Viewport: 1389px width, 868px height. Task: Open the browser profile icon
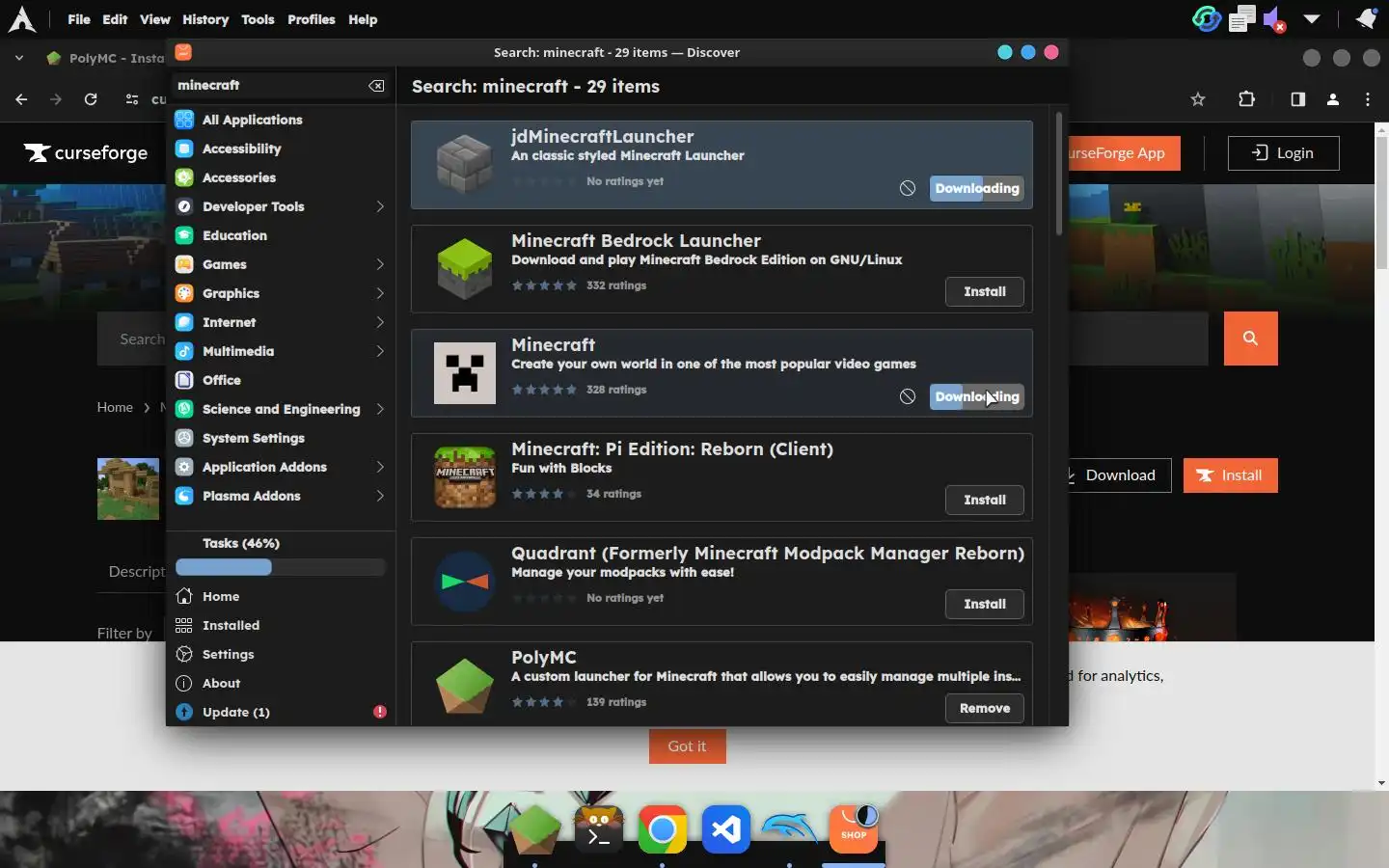[x=1333, y=99]
